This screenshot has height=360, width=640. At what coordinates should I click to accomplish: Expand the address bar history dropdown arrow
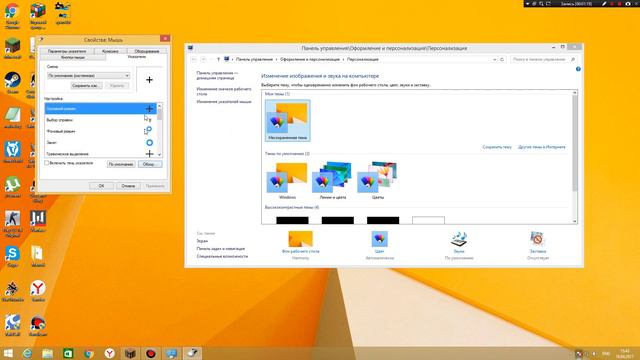pyautogui.click(x=495, y=60)
